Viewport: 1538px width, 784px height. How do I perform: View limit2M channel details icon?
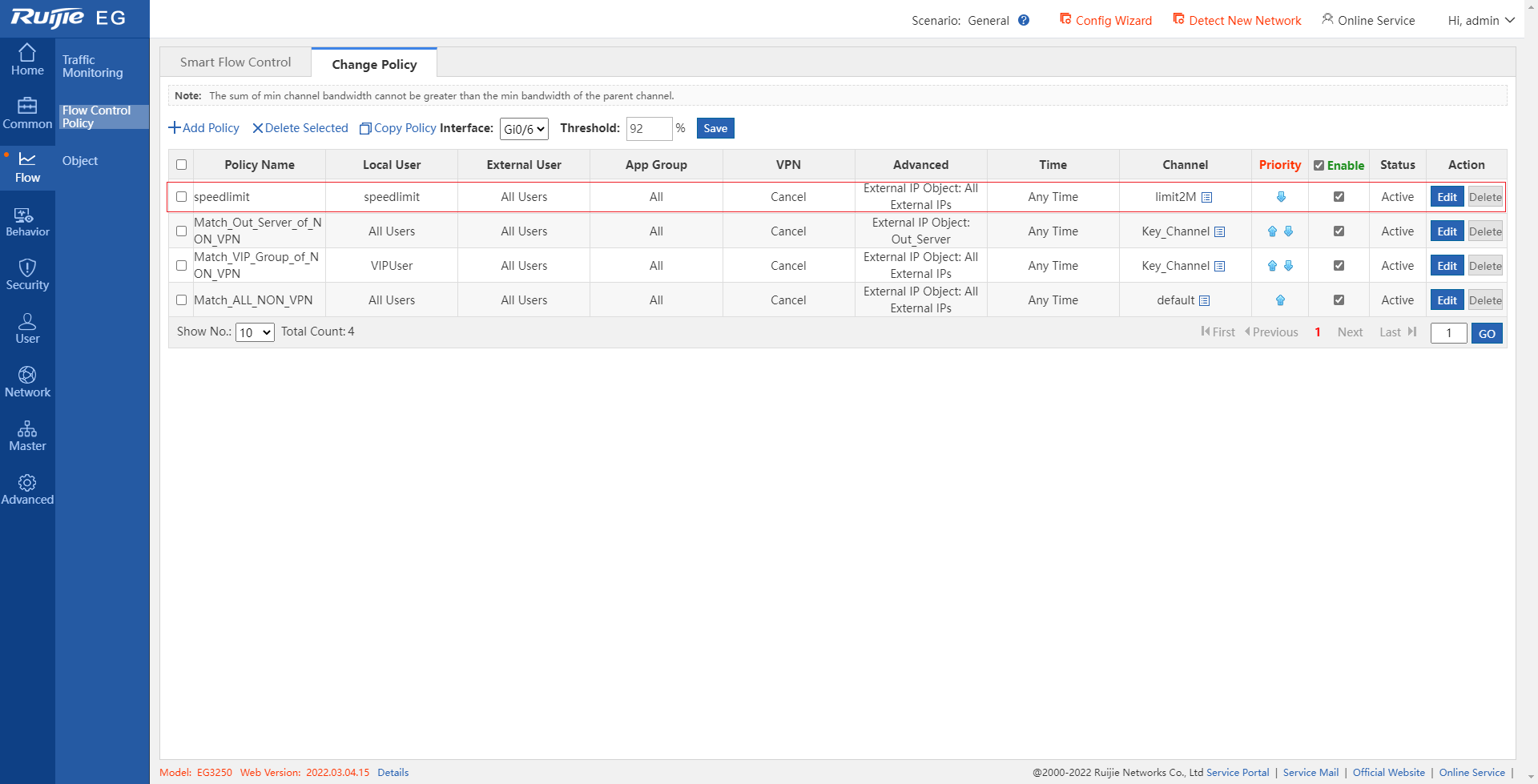coord(1206,198)
